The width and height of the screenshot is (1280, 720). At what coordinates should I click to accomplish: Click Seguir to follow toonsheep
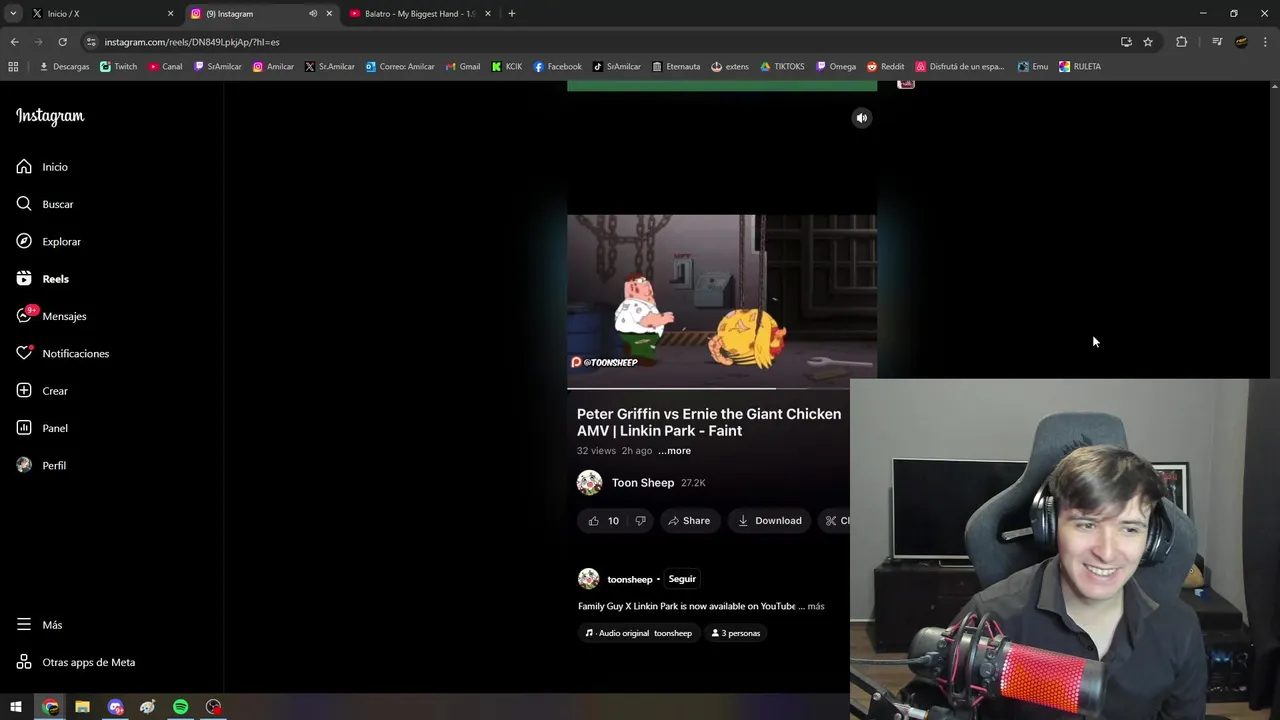(x=682, y=579)
